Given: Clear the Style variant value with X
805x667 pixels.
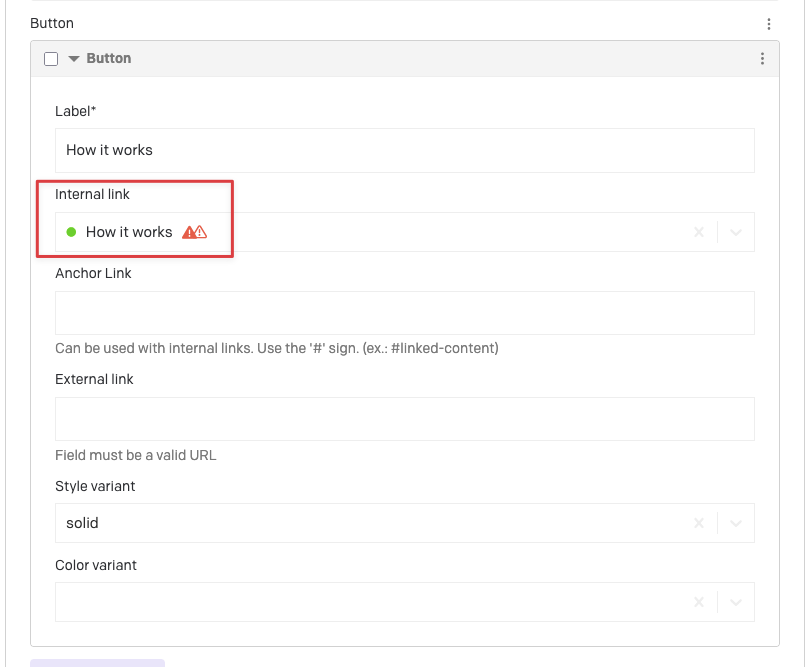Looking at the screenshot, I should pos(699,523).
